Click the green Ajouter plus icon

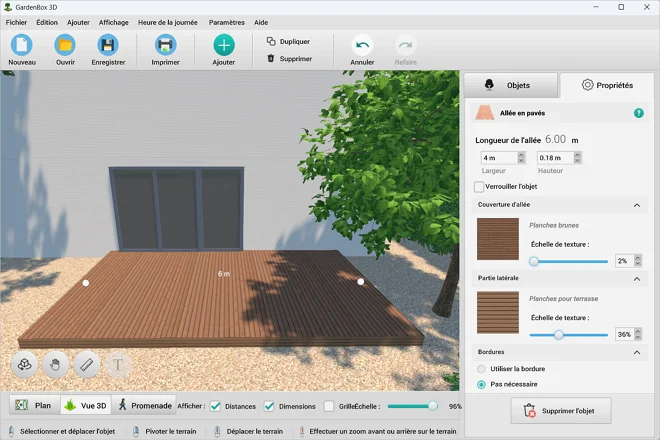tap(224, 45)
